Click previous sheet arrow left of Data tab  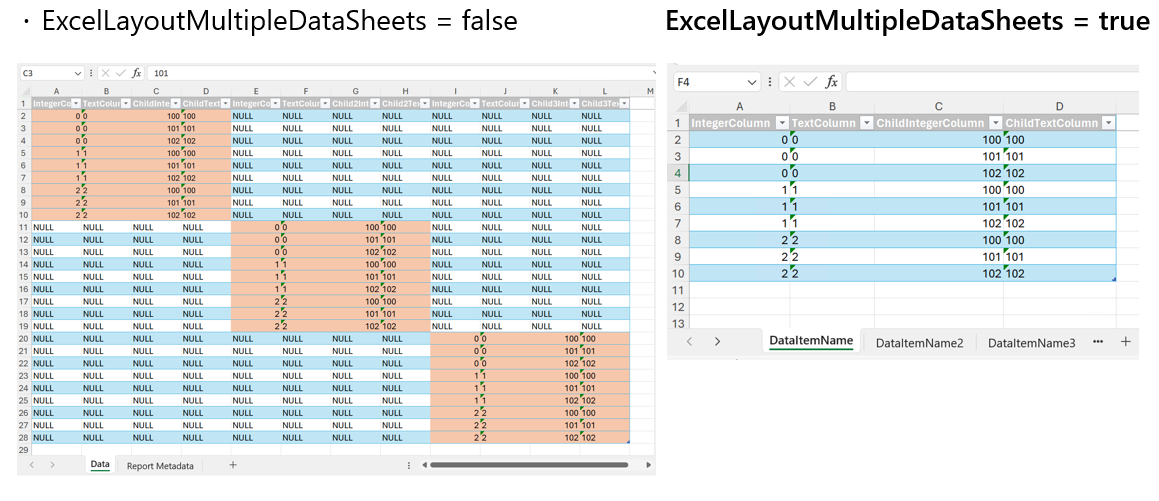32,465
